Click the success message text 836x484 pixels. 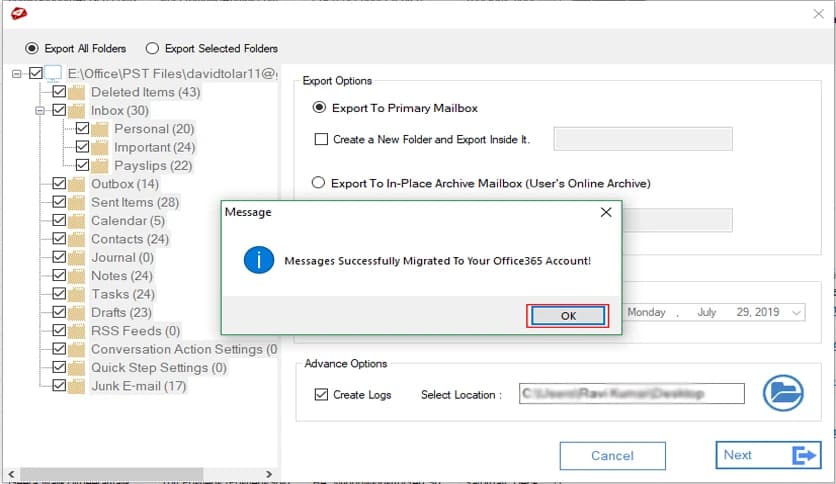click(437, 261)
